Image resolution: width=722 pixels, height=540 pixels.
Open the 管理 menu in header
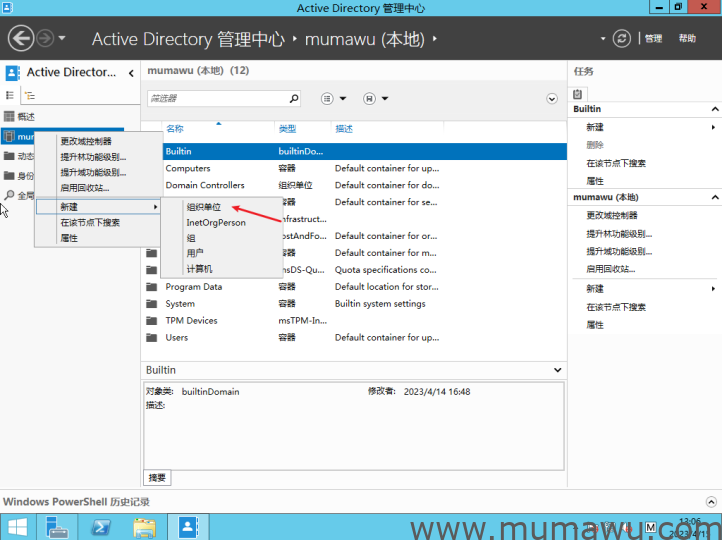pyautogui.click(x=653, y=39)
